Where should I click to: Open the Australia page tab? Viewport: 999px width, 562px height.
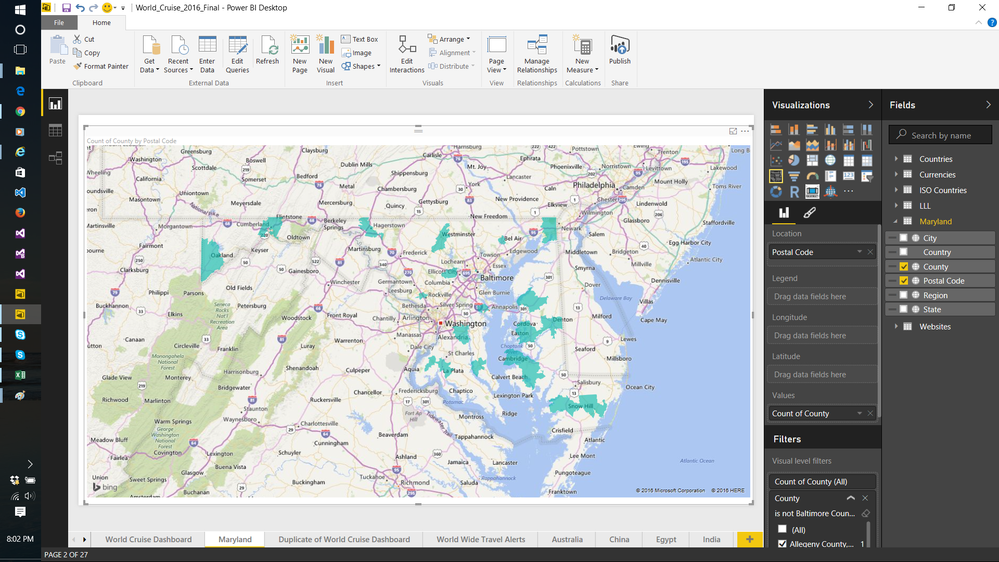(567, 539)
